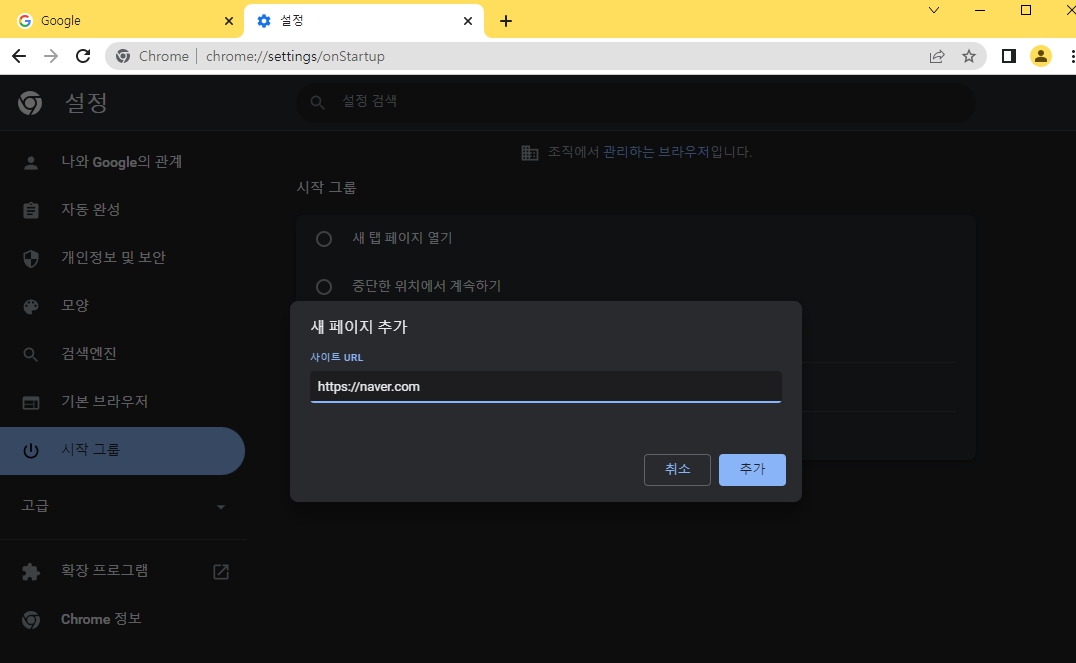Click the share icon in address bar
This screenshot has height=663, width=1076.
click(936, 56)
